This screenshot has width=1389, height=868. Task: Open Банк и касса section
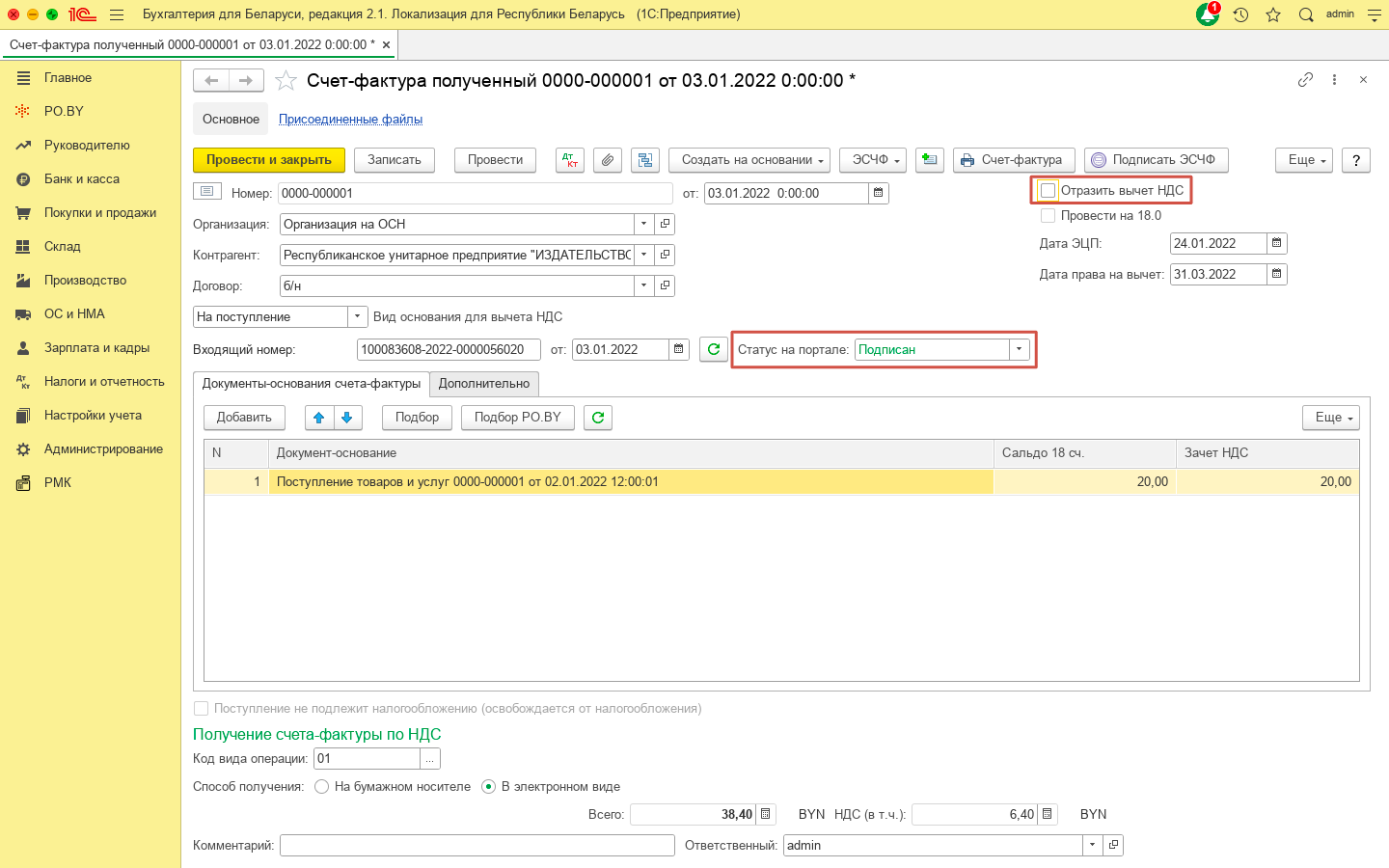tap(82, 179)
